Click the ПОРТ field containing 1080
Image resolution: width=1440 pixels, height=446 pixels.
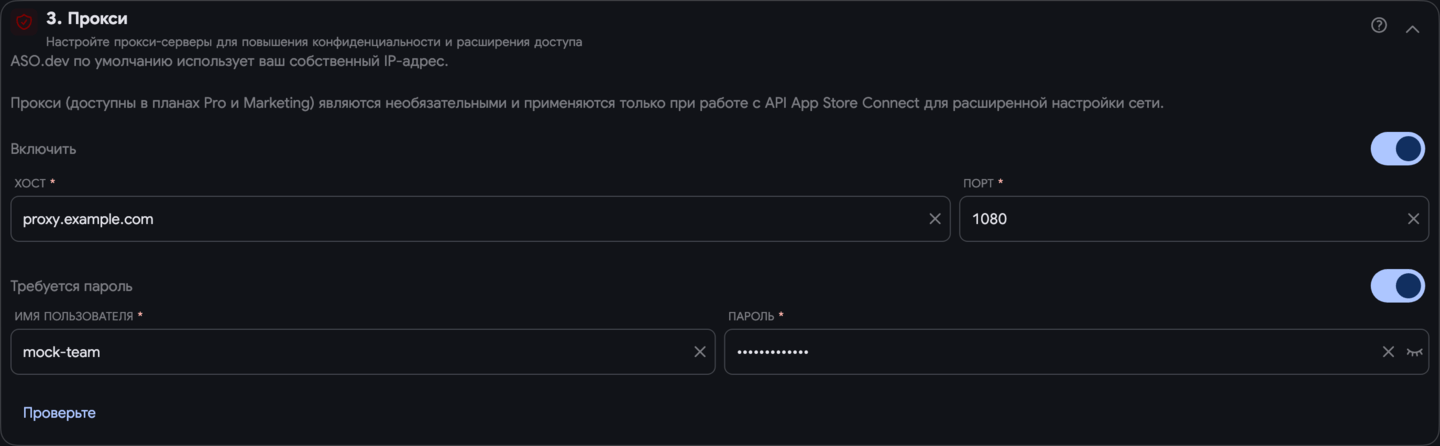point(1193,219)
